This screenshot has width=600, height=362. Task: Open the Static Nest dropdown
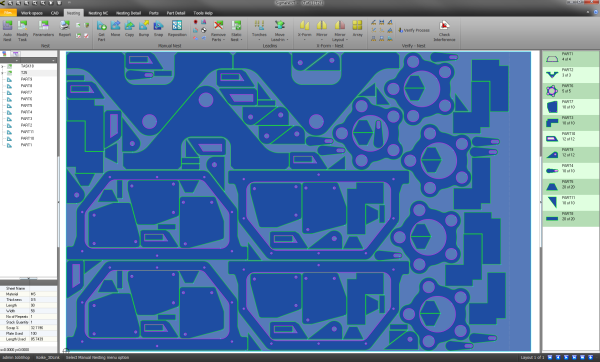[236, 31]
